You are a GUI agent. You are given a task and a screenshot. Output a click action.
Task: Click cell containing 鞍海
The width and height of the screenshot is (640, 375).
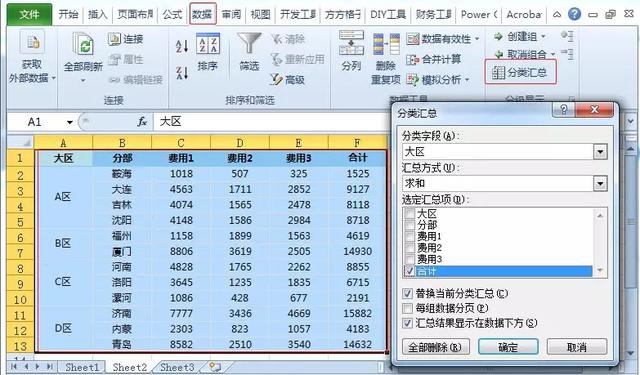click(x=122, y=174)
